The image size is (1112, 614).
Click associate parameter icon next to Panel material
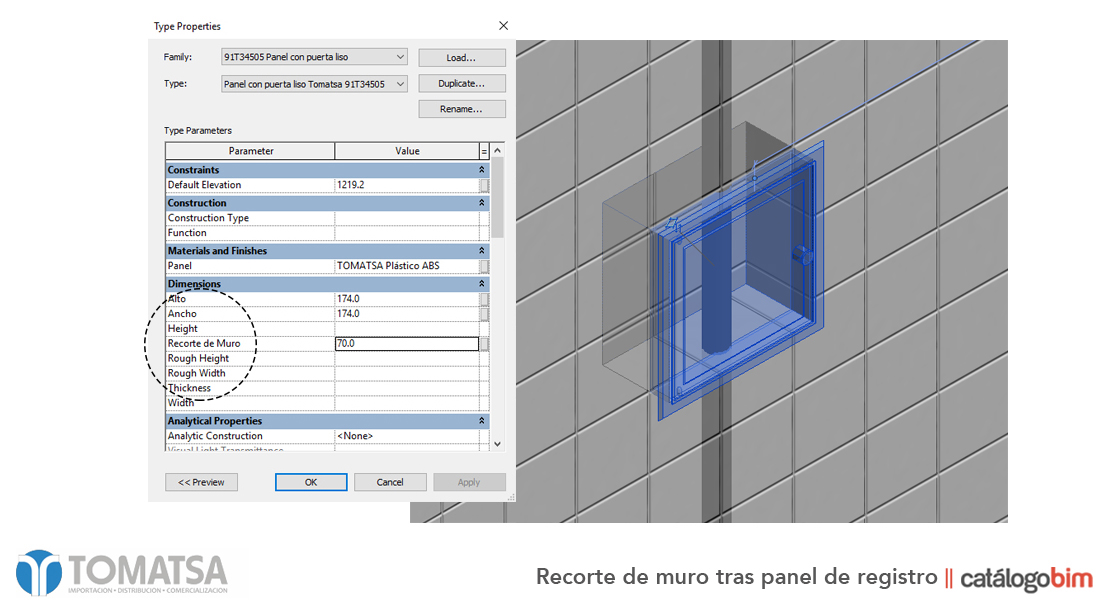pos(484,265)
